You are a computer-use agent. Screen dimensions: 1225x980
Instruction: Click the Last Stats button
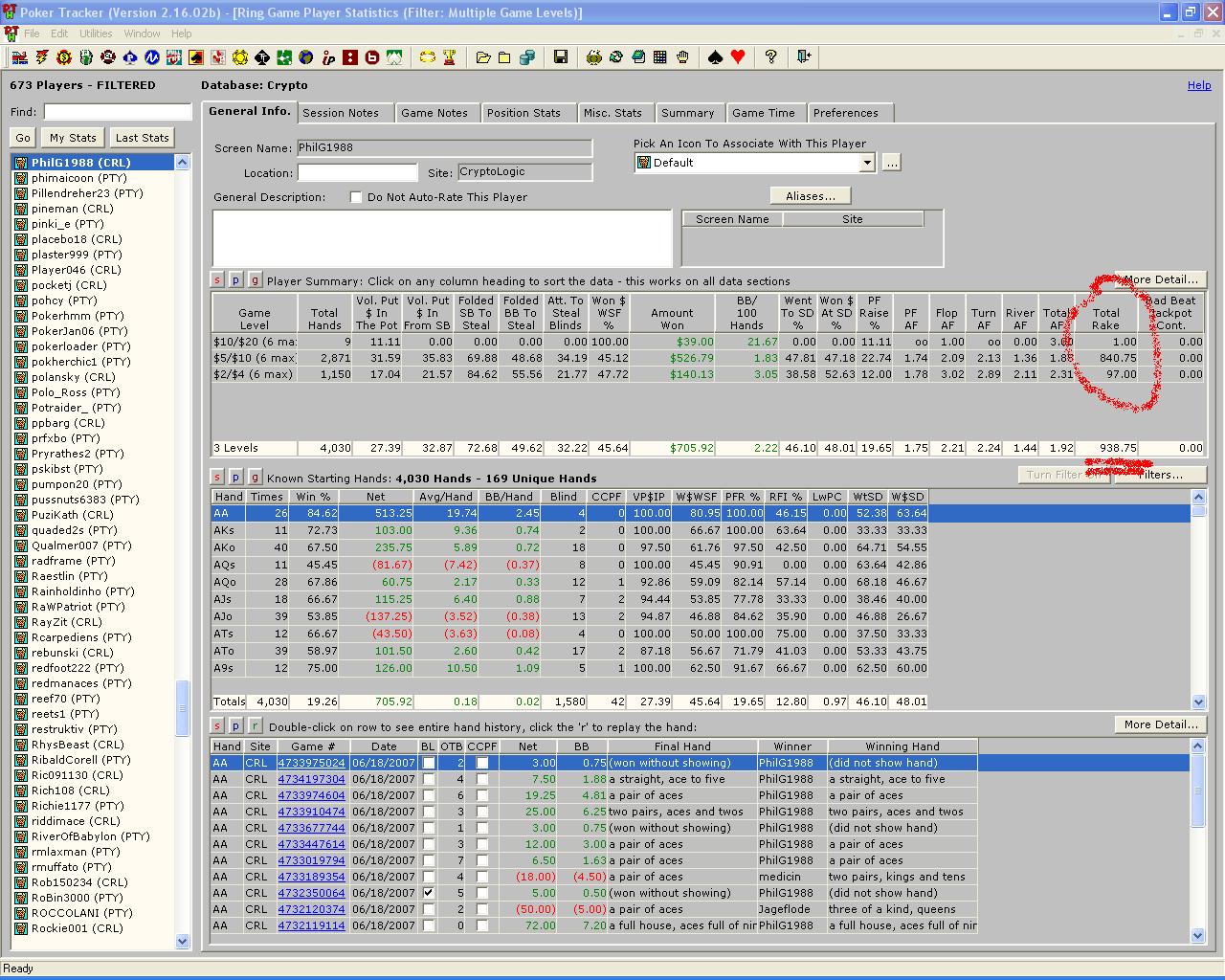click(x=143, y=138)
